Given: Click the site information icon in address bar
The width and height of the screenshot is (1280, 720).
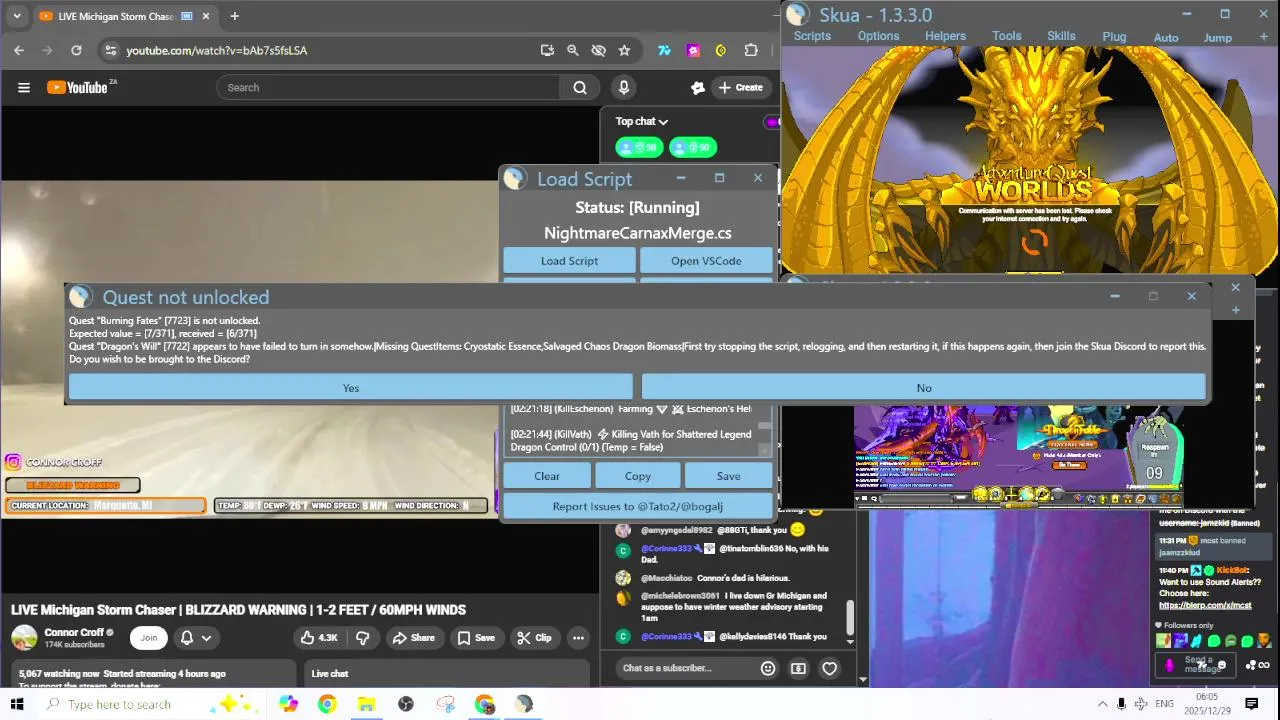Looking at the screenshot, I should click(x=110, y=50).
